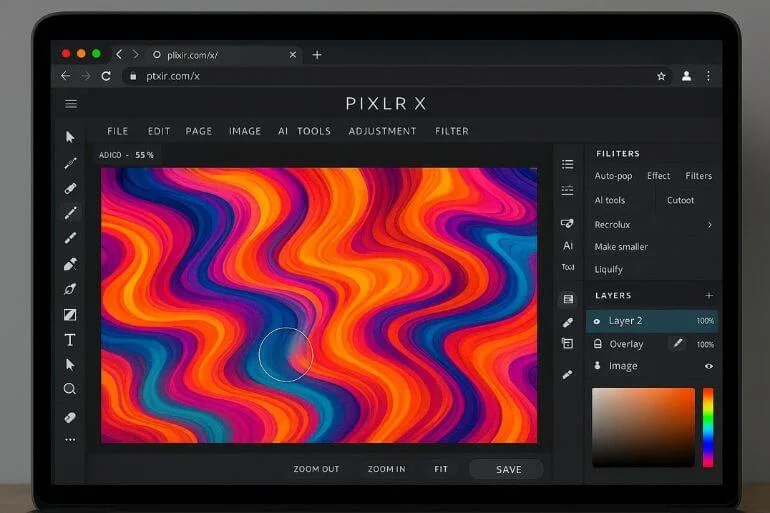Open the hamburger menu beside PIXLR X title
Image resolution: width=770 pixels, height=513 pixels.
click(71, 104)
